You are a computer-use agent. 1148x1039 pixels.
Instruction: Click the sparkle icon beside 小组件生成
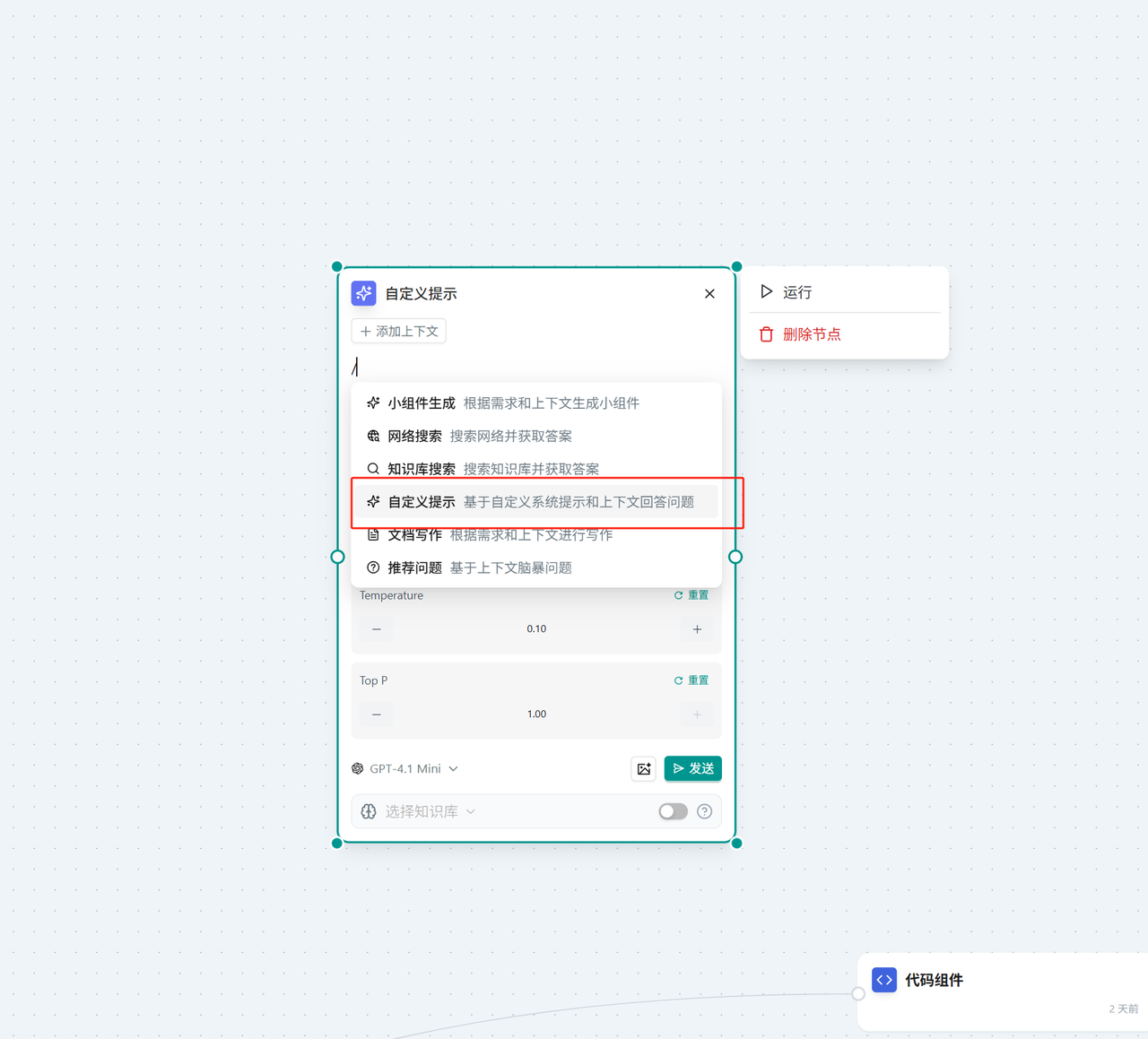(373, 403)
